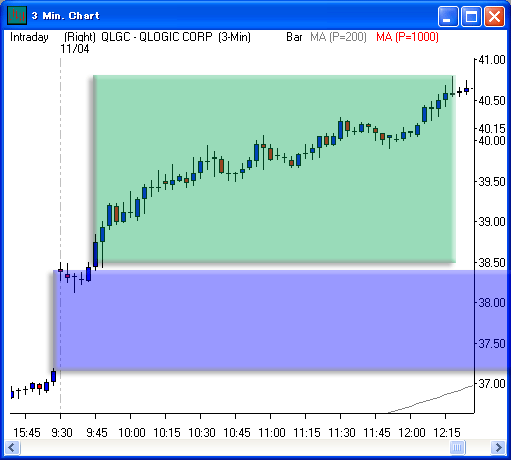Screen dimensions: 511x460
Task: Maximize the 3 Min. Chart window
Action: (471, 16)
